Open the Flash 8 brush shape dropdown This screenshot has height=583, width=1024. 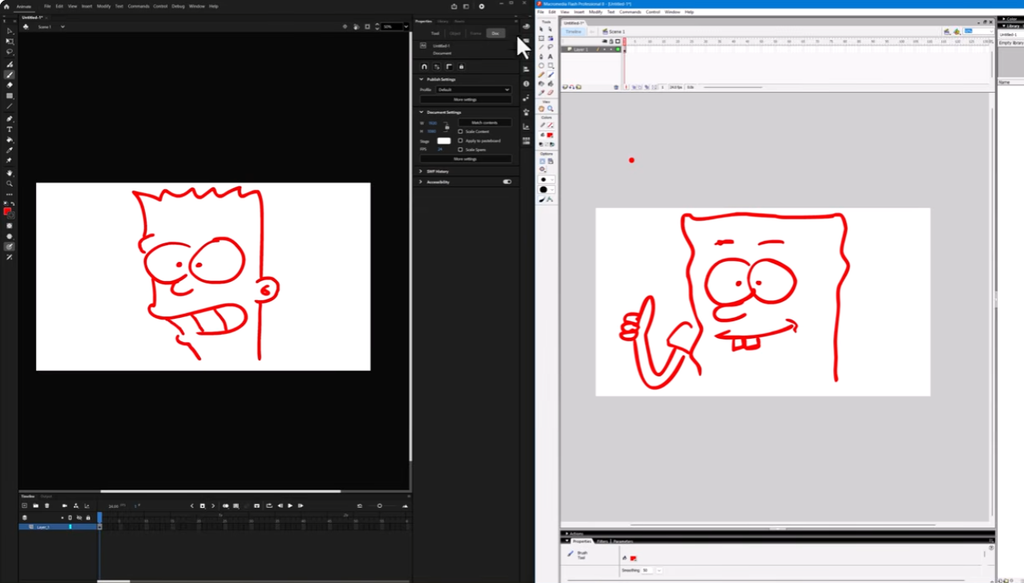tap(546, 189)
